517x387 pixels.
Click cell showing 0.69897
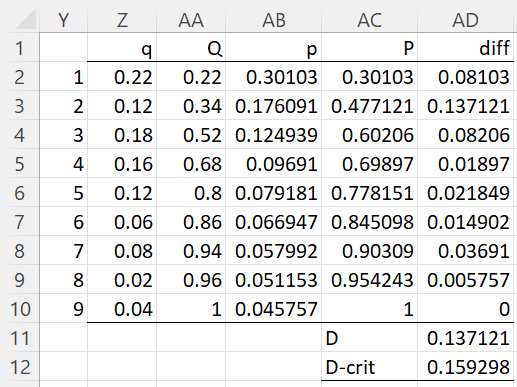click(x=369, y=164)
